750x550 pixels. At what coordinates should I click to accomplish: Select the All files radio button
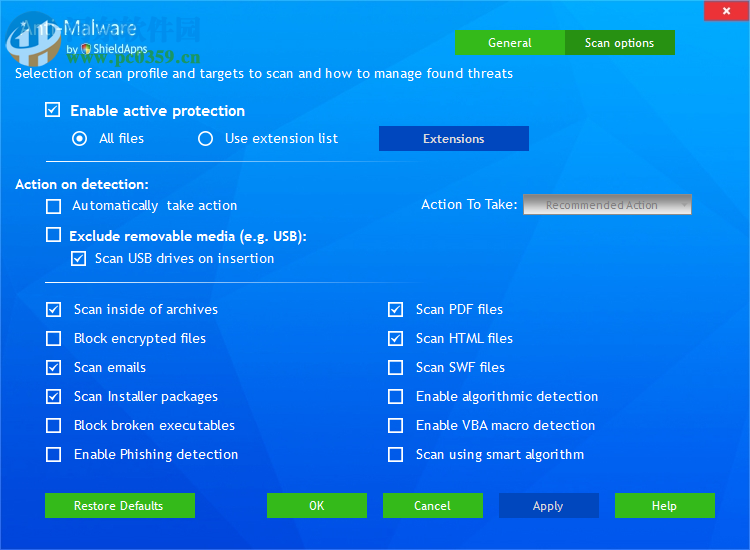coord(79,139)
